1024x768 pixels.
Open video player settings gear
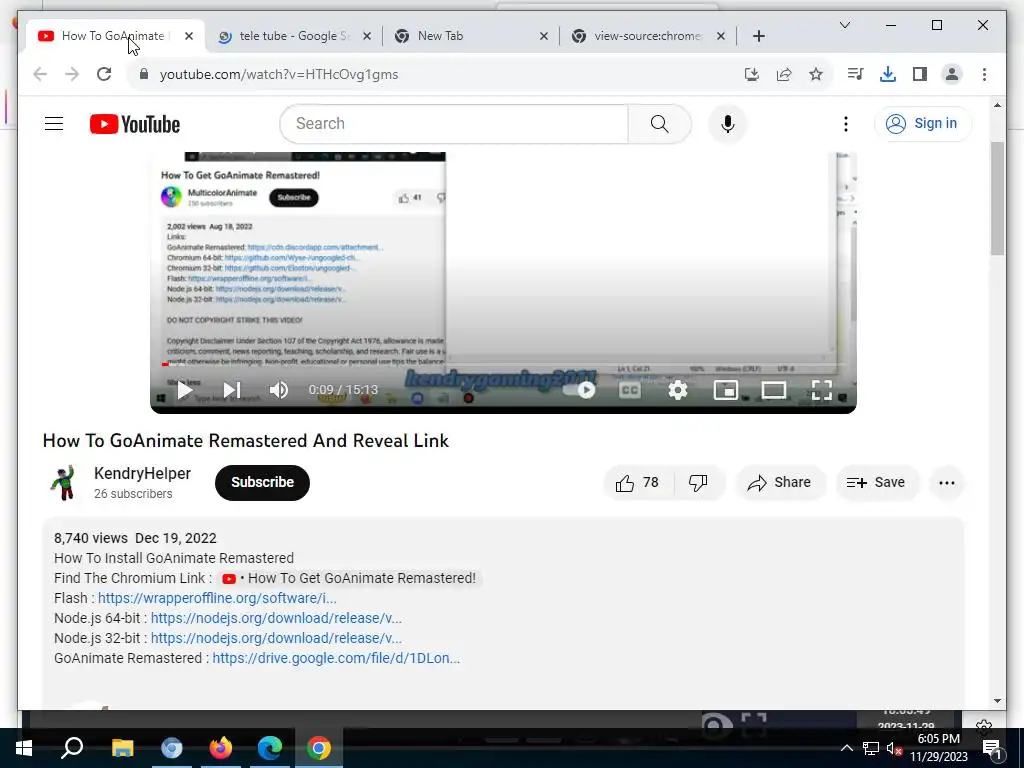678,390
